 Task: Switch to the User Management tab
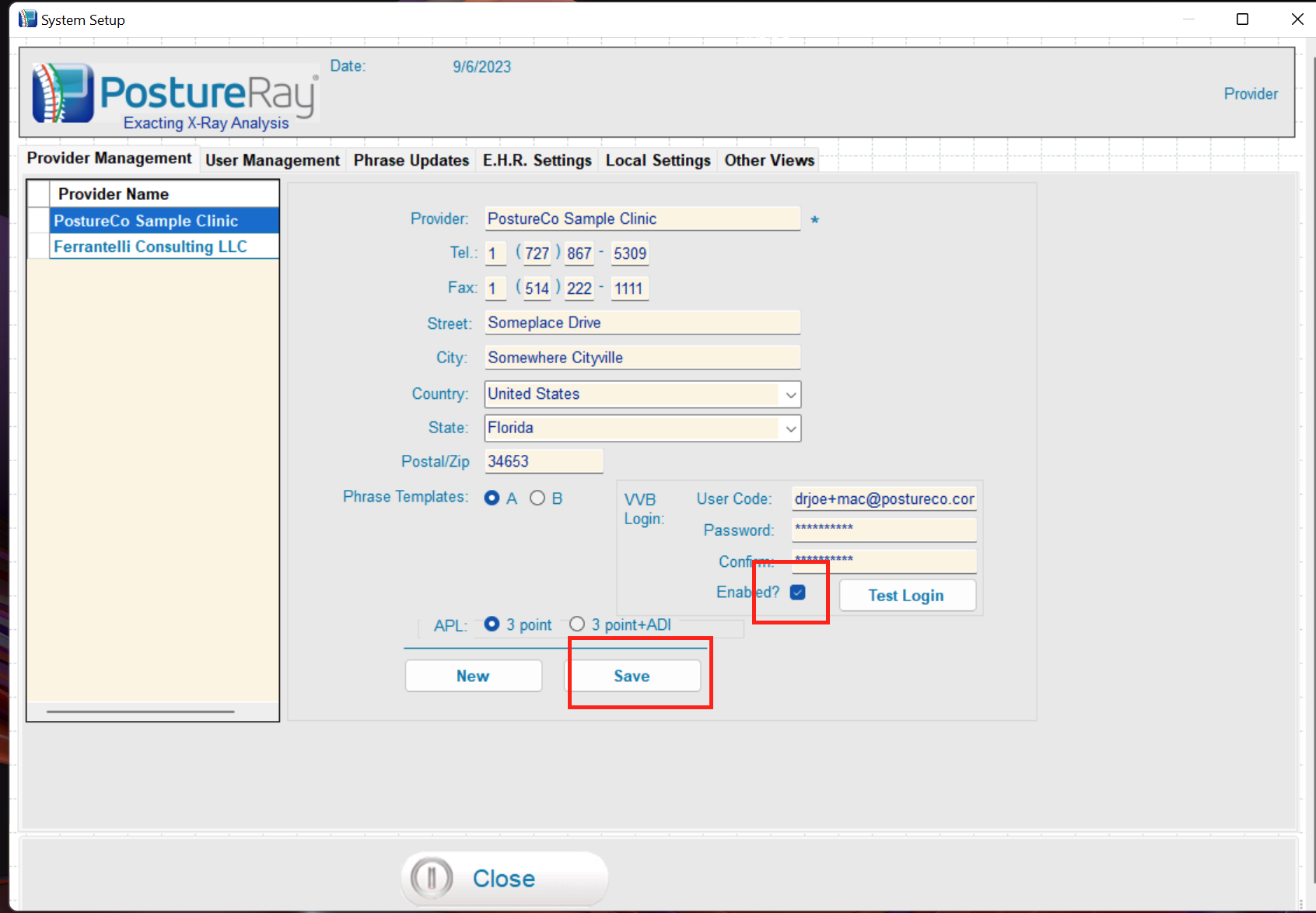click(272, 160)
